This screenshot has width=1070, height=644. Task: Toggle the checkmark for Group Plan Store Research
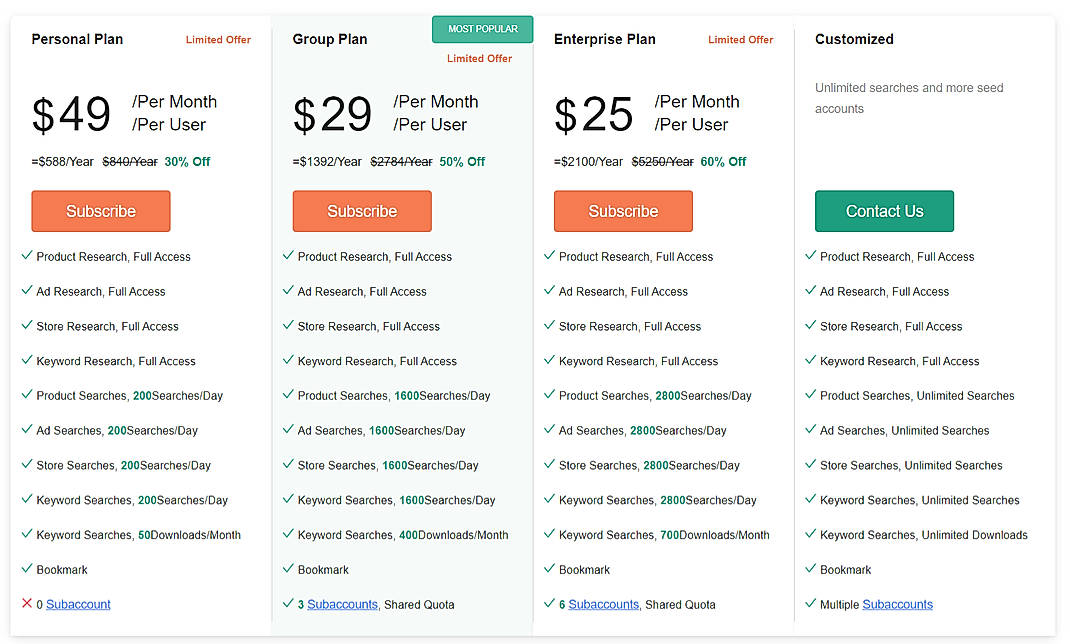point(288,326)
